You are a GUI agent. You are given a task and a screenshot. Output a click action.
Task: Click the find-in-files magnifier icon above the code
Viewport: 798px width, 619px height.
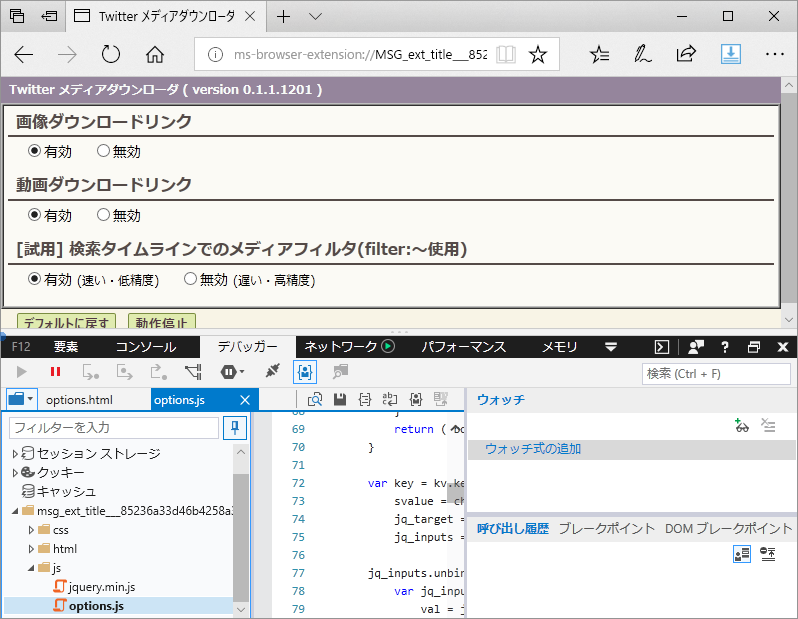pyautogui.click(x=315, y=400)
